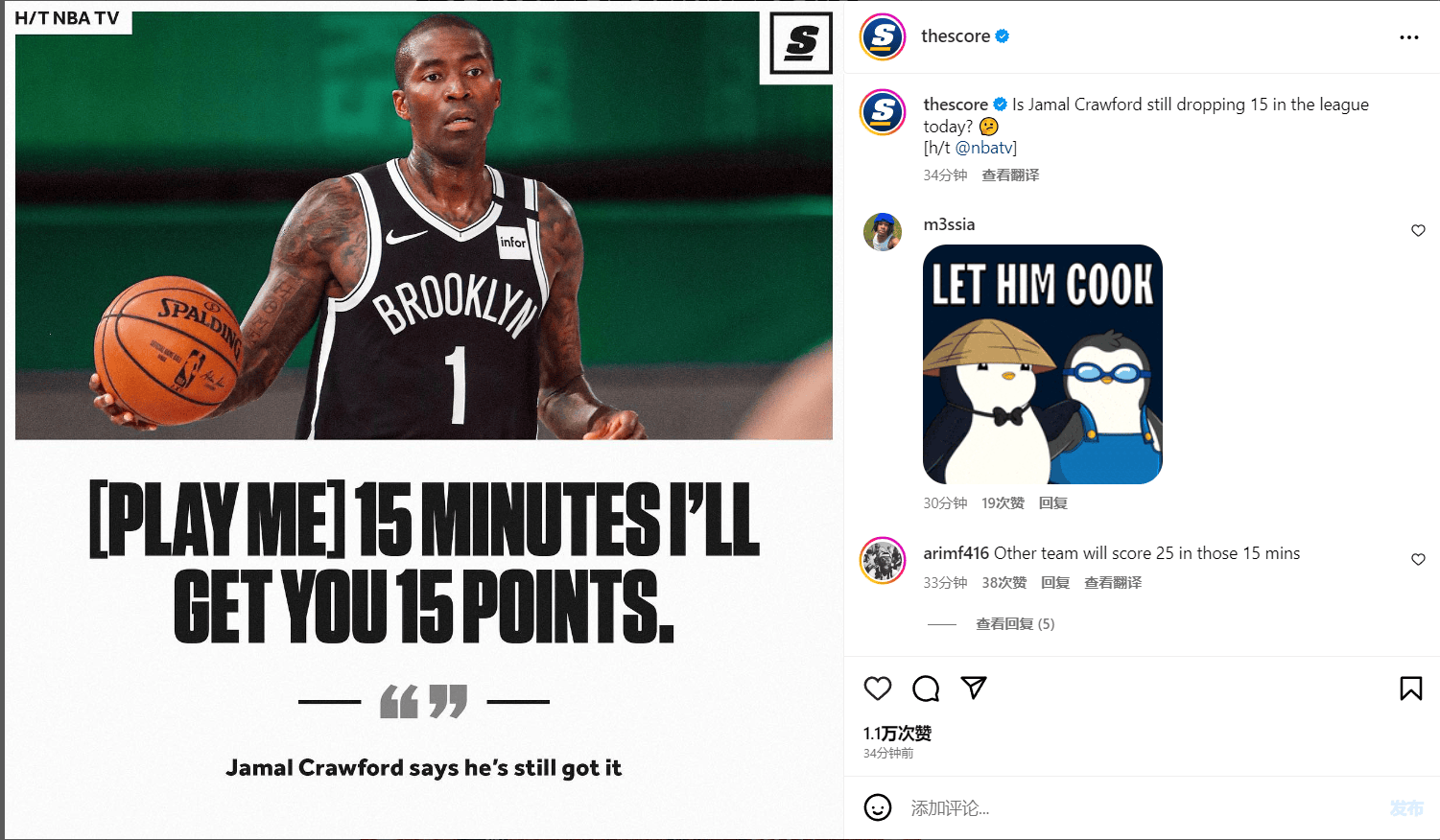Viewport: 1440px width, 840px height.
Task: See translation of the thescore caption
Action: [x=1010, y=175]
